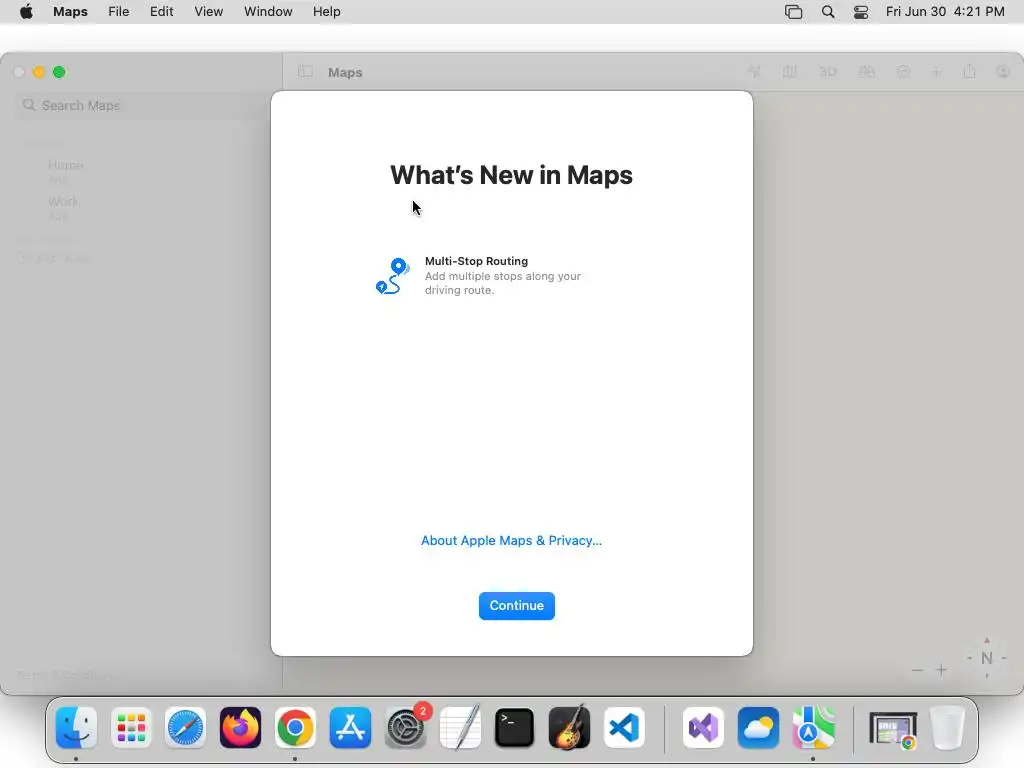The height and width of the screenshot is (768, 1024).
Task: Open TextEdit from the Dock
Action: pos(460,728)
